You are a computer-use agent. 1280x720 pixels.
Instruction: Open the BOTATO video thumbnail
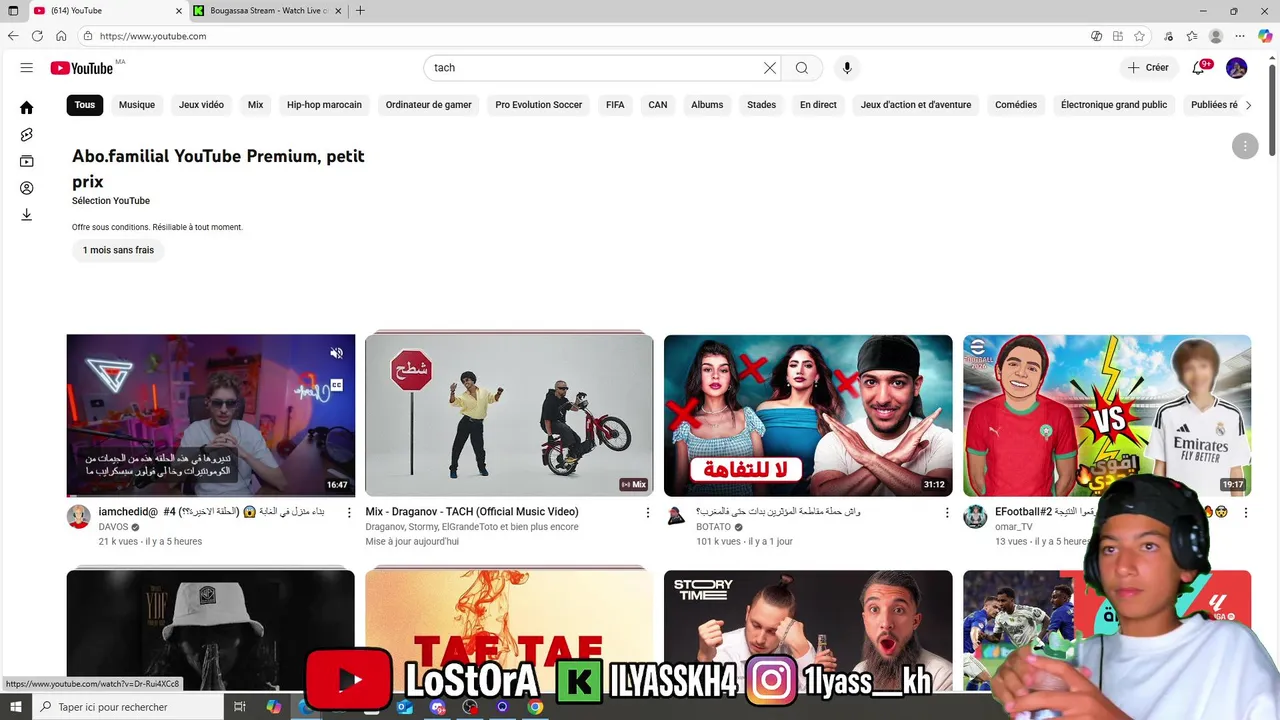808,415
